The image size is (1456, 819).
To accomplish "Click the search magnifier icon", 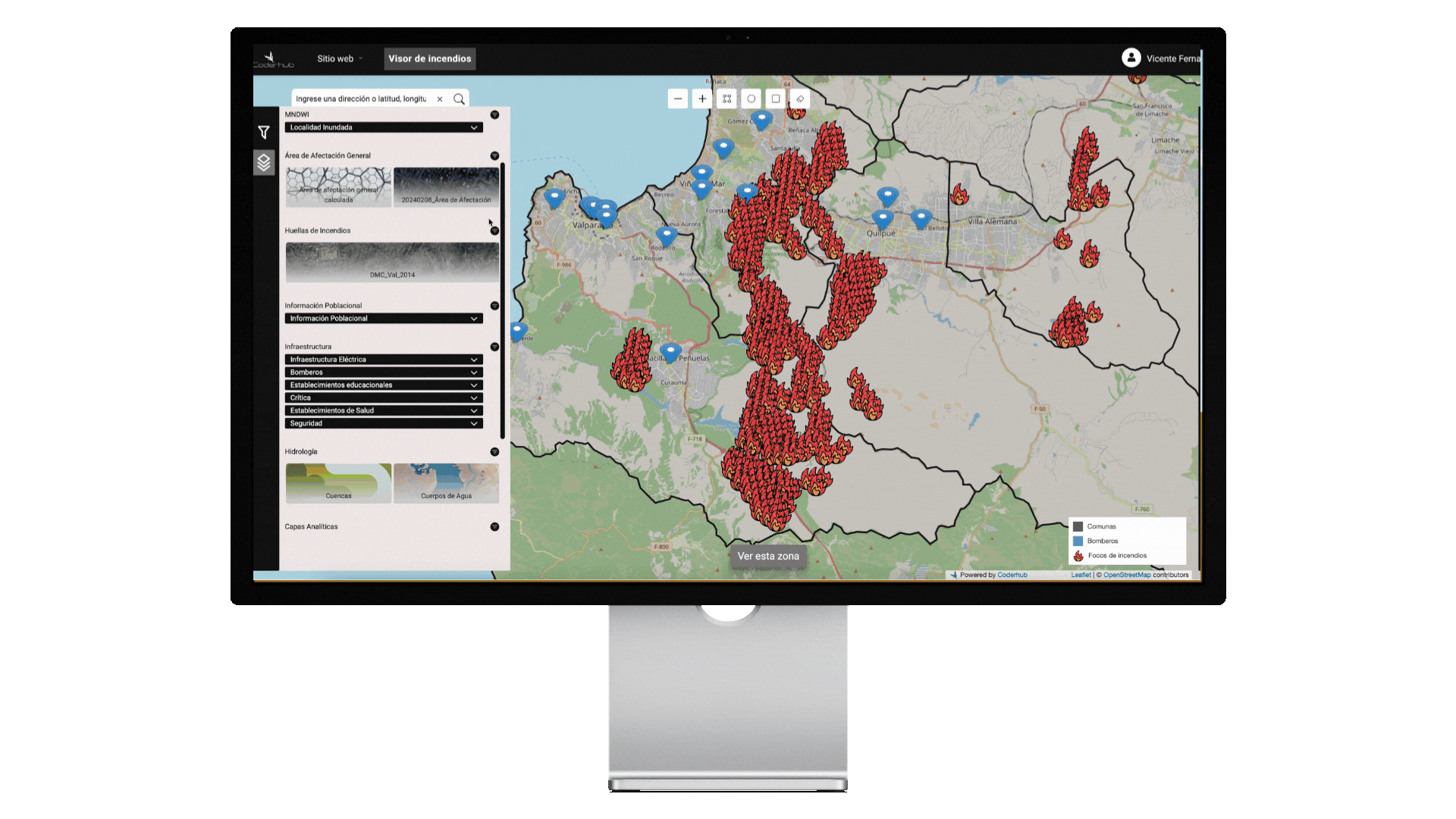I will click(459, 99).
